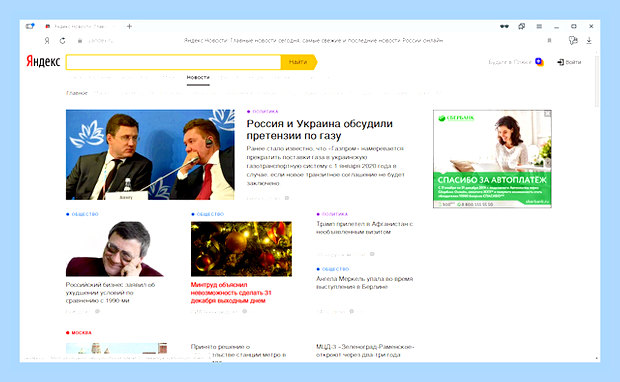This screenshot has height=382, width=620.
Task: Click comments icon under Russia-Ukraine gas article
Action: [287, 198]
